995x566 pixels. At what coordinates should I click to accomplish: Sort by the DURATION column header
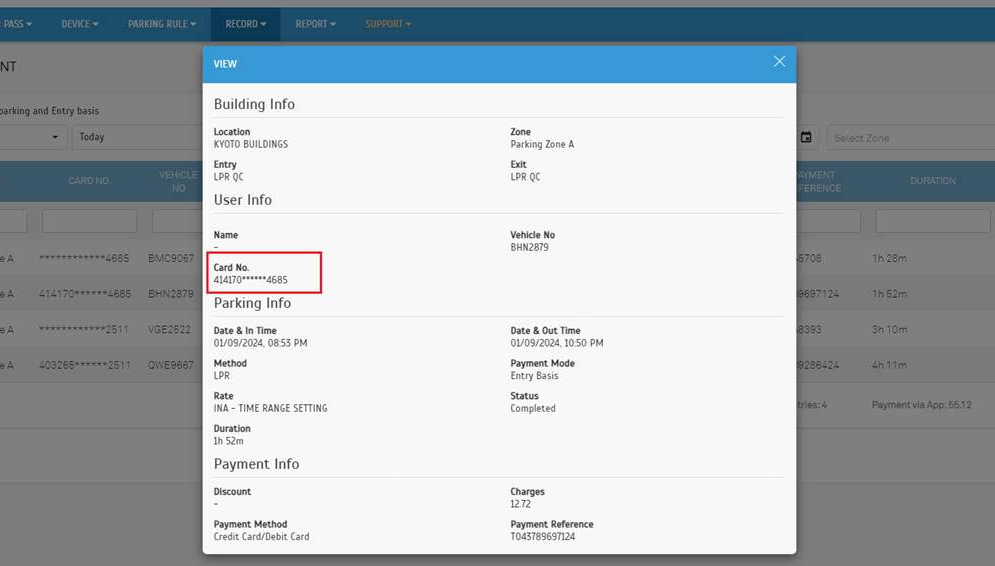[x=932, y=181]
